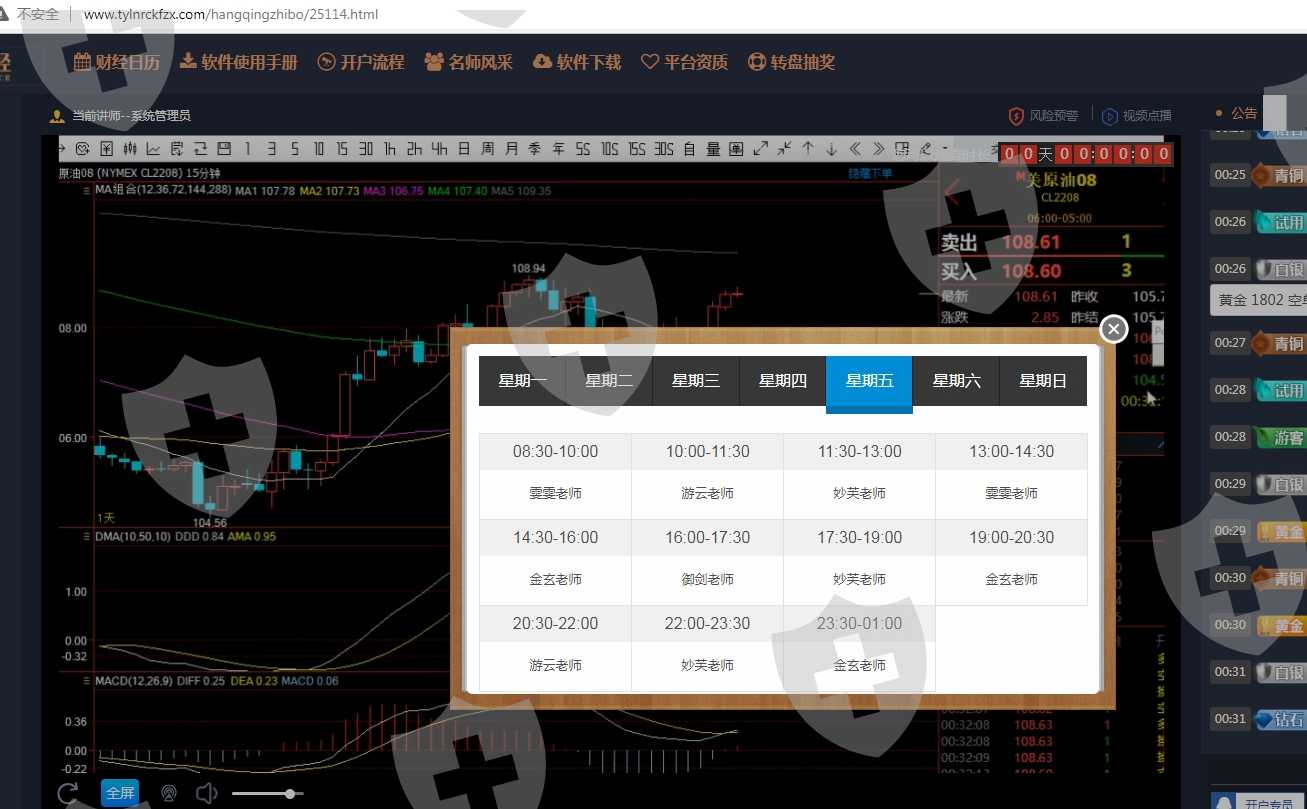Click the 23:30-01:00 time slot cell
The height and width of the screenshot is (809, 1307).
pyautogui.click(x=859, y=624)
